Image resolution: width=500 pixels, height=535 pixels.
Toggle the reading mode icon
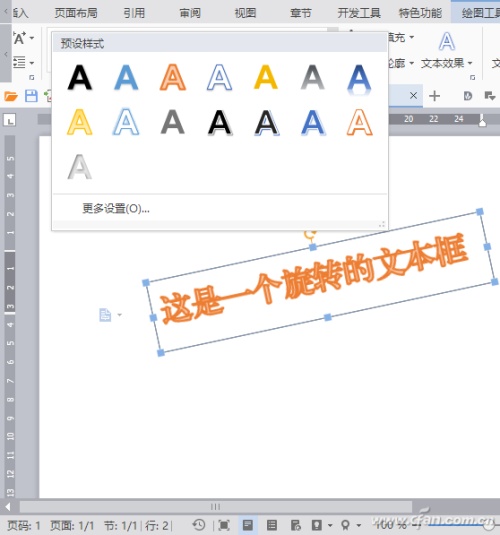317,525
